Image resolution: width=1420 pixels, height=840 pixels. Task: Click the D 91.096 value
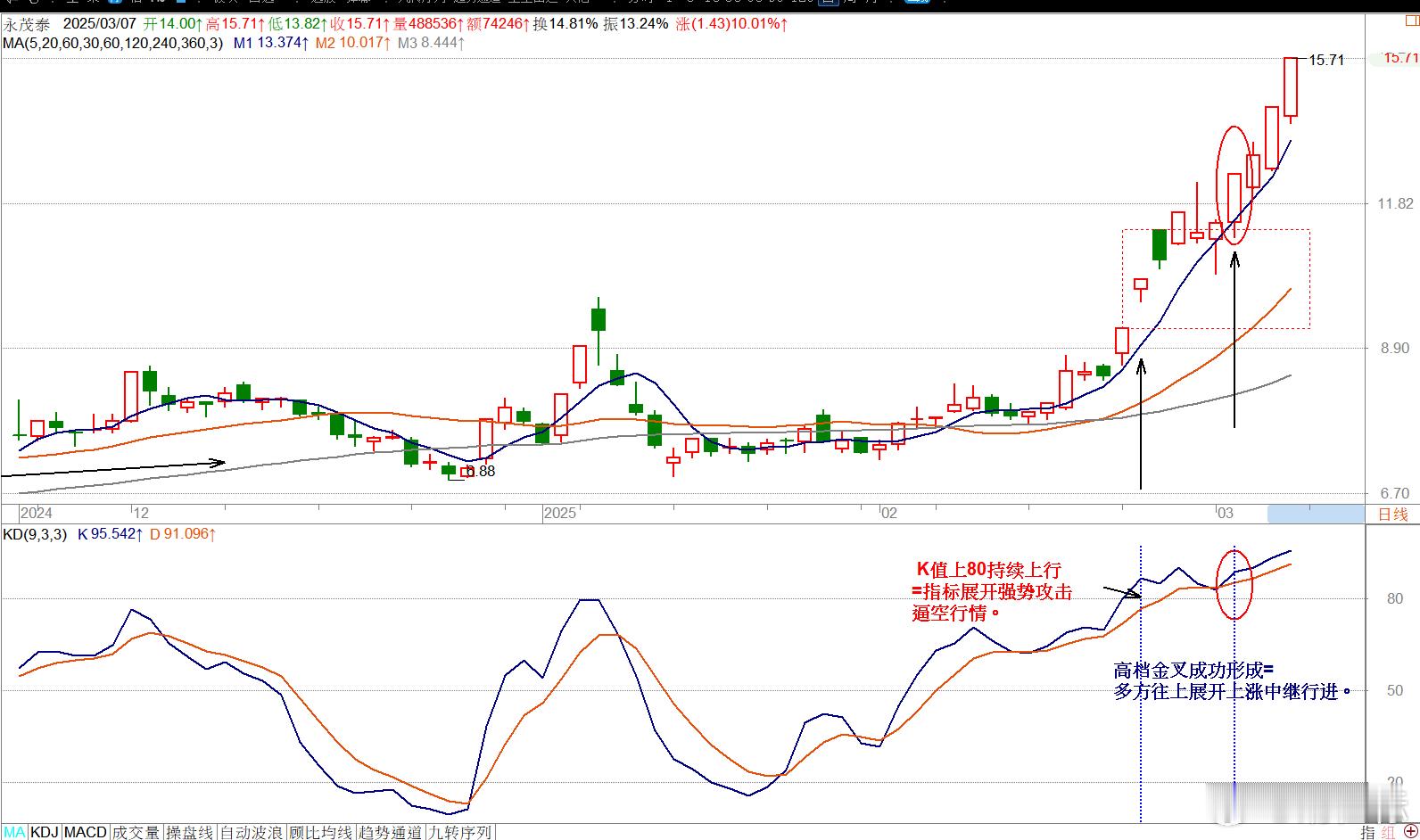pyautogui.click(x=183, y=534)
